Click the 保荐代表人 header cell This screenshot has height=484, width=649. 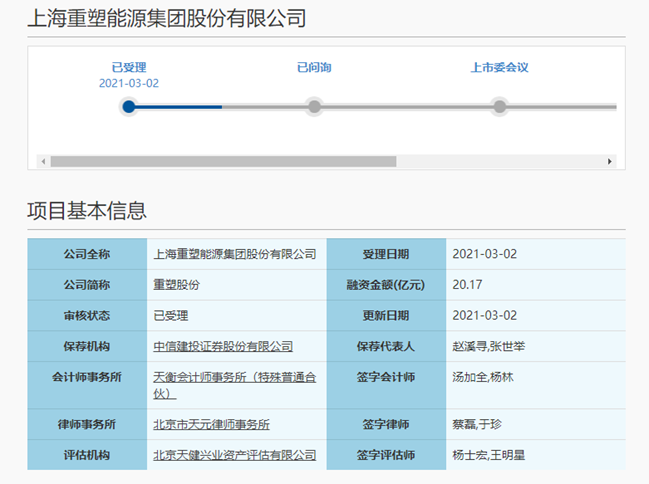click(386, 346)
